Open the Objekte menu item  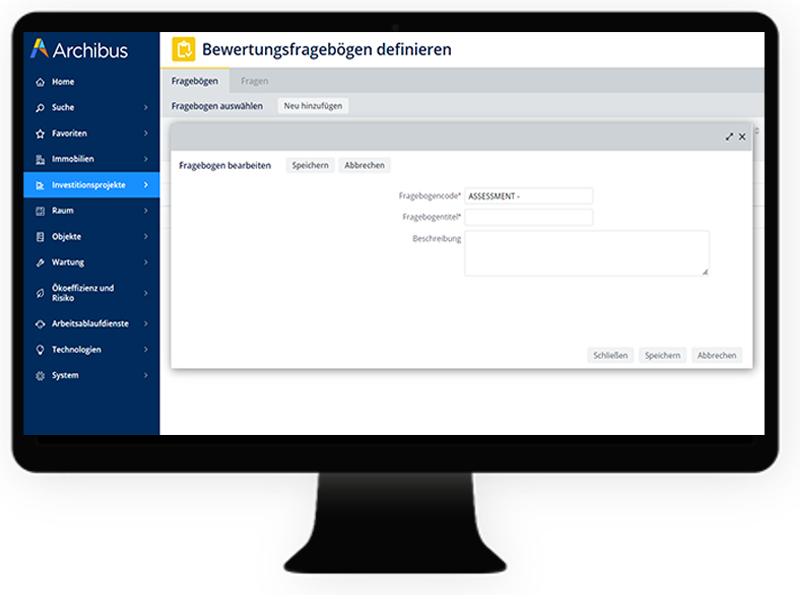91,236
